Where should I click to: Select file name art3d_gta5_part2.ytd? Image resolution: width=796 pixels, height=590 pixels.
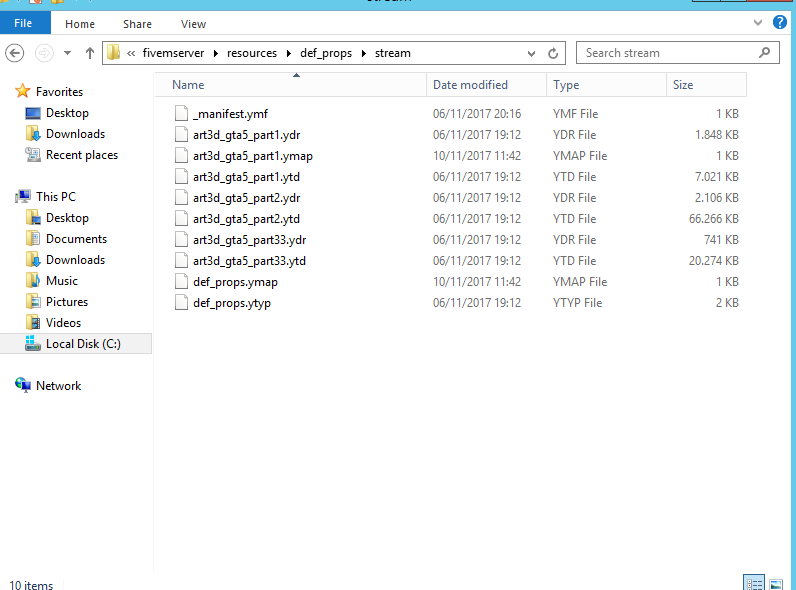[246, 219]
